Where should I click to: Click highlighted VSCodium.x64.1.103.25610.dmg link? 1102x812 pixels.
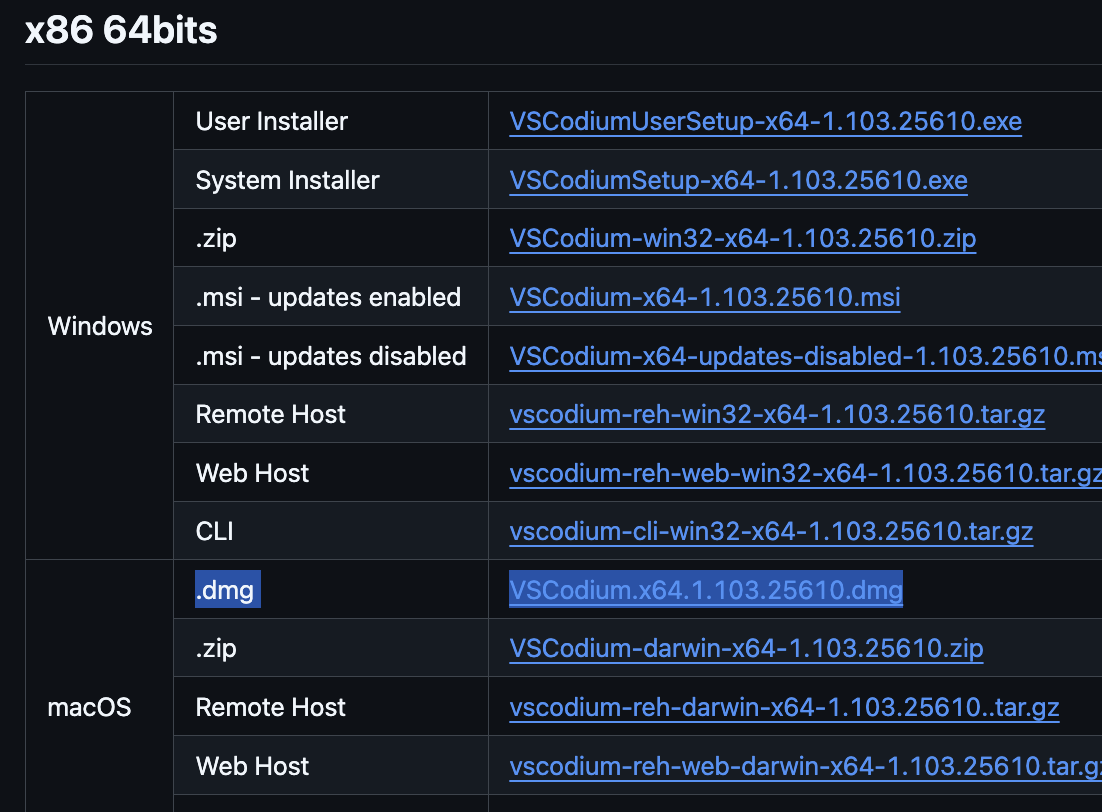coord(706,589)
